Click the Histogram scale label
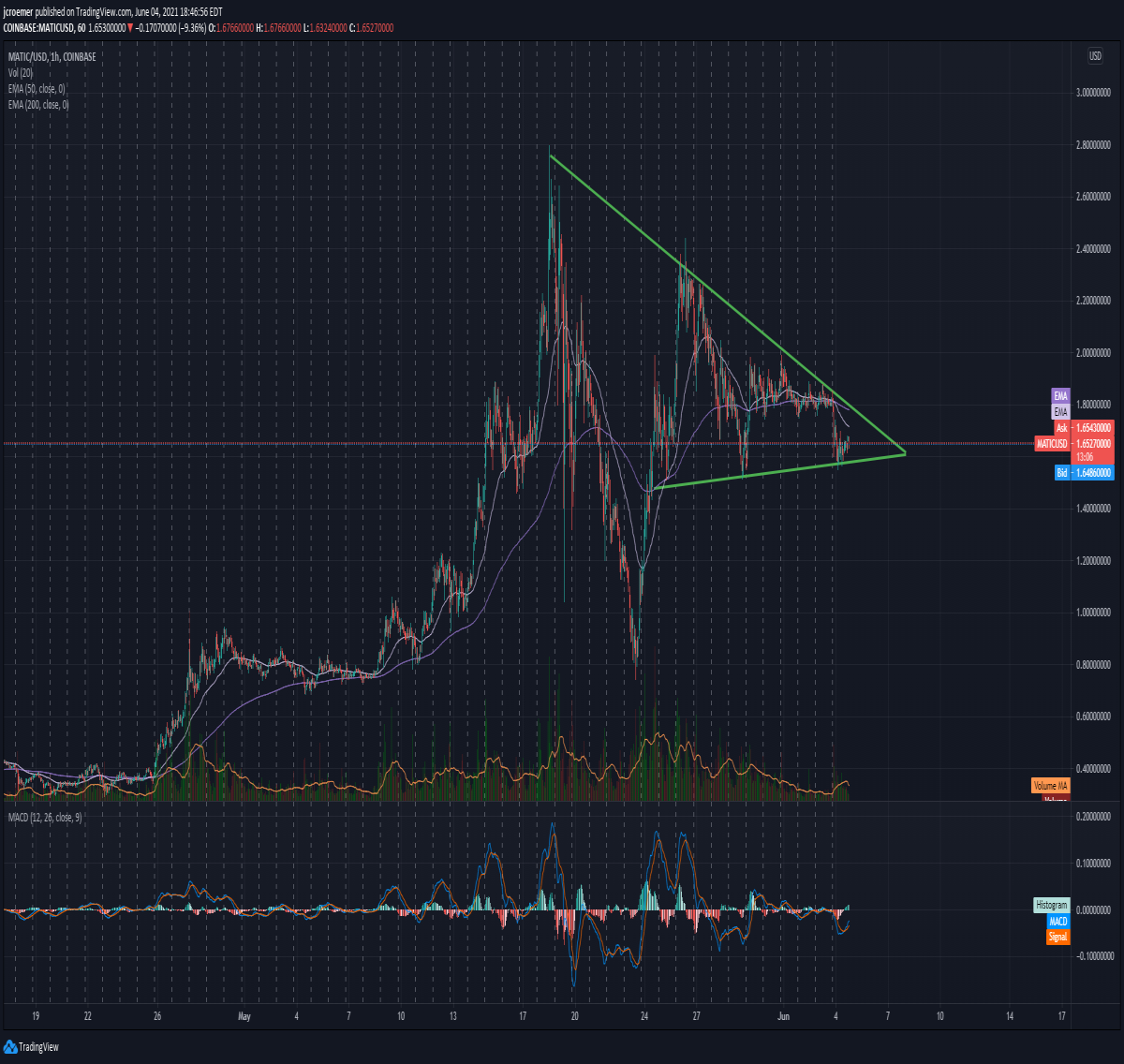1124x1064 pixels. [1051, 905]
